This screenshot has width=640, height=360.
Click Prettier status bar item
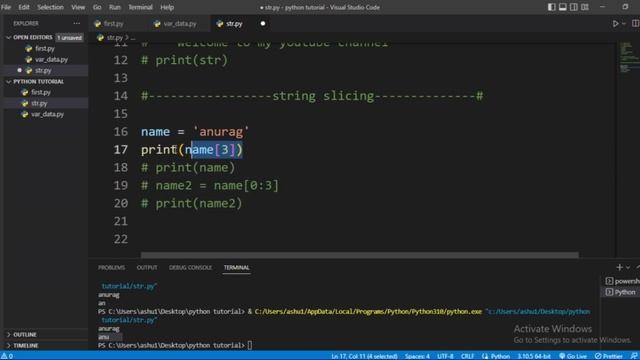(609, 356)
